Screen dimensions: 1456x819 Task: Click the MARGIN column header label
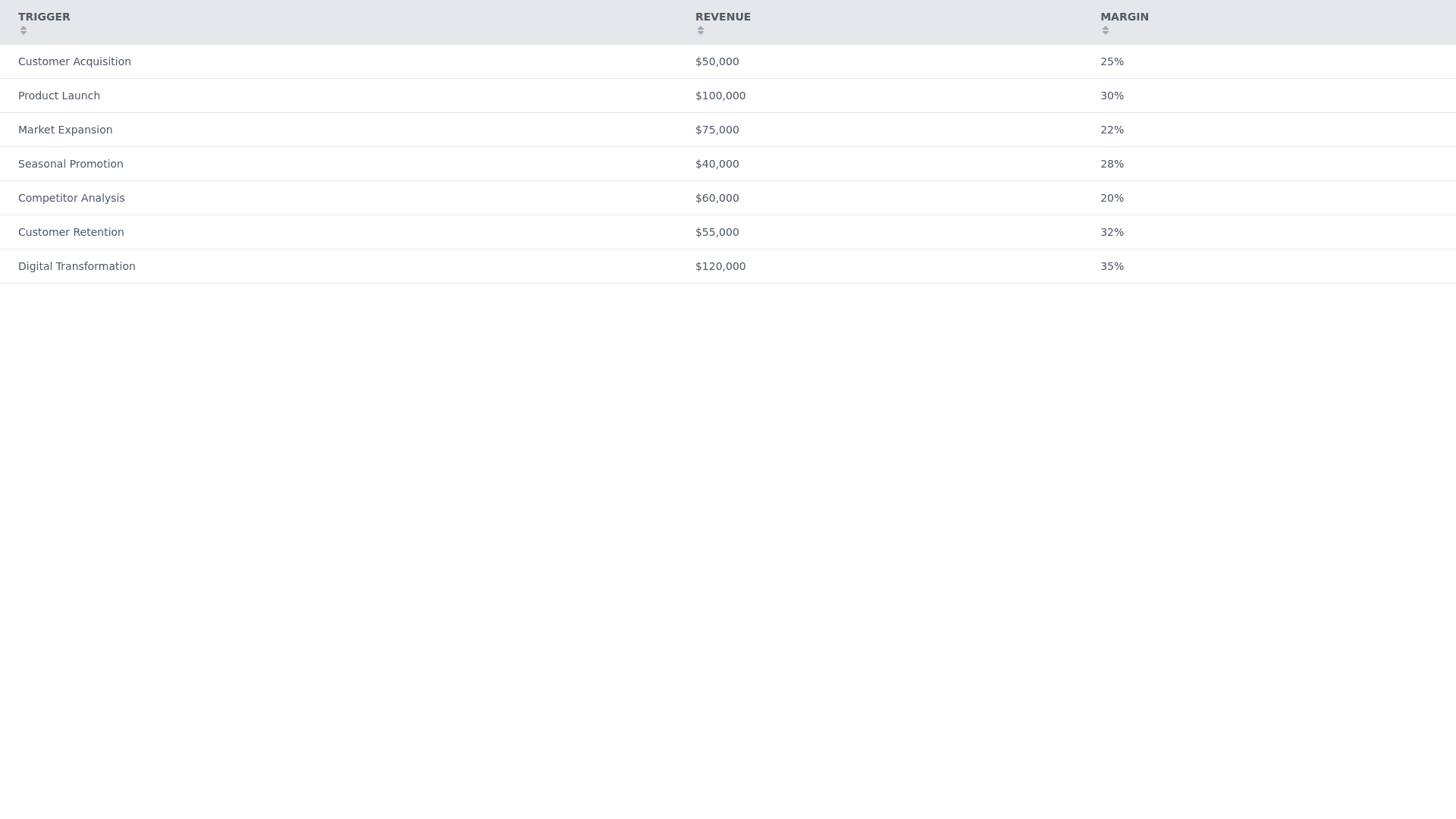coord(1124,17)
